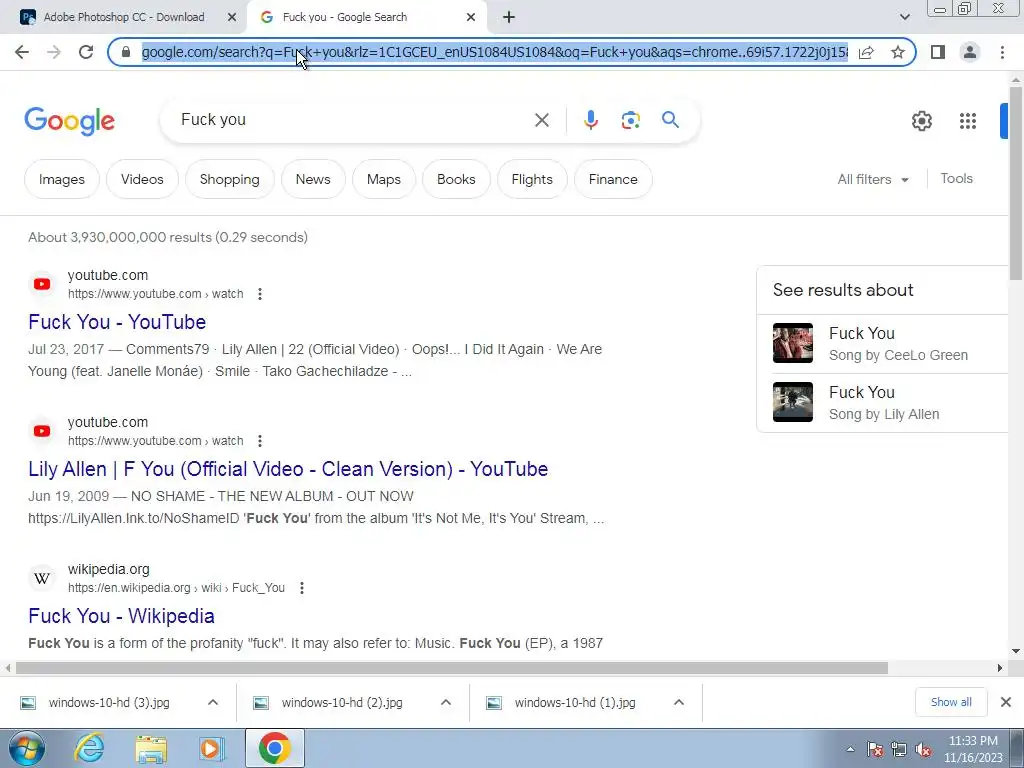Open menu for windows-10-hd (3).jpg download
The image size is (1024, 768).
coord(213,703)
